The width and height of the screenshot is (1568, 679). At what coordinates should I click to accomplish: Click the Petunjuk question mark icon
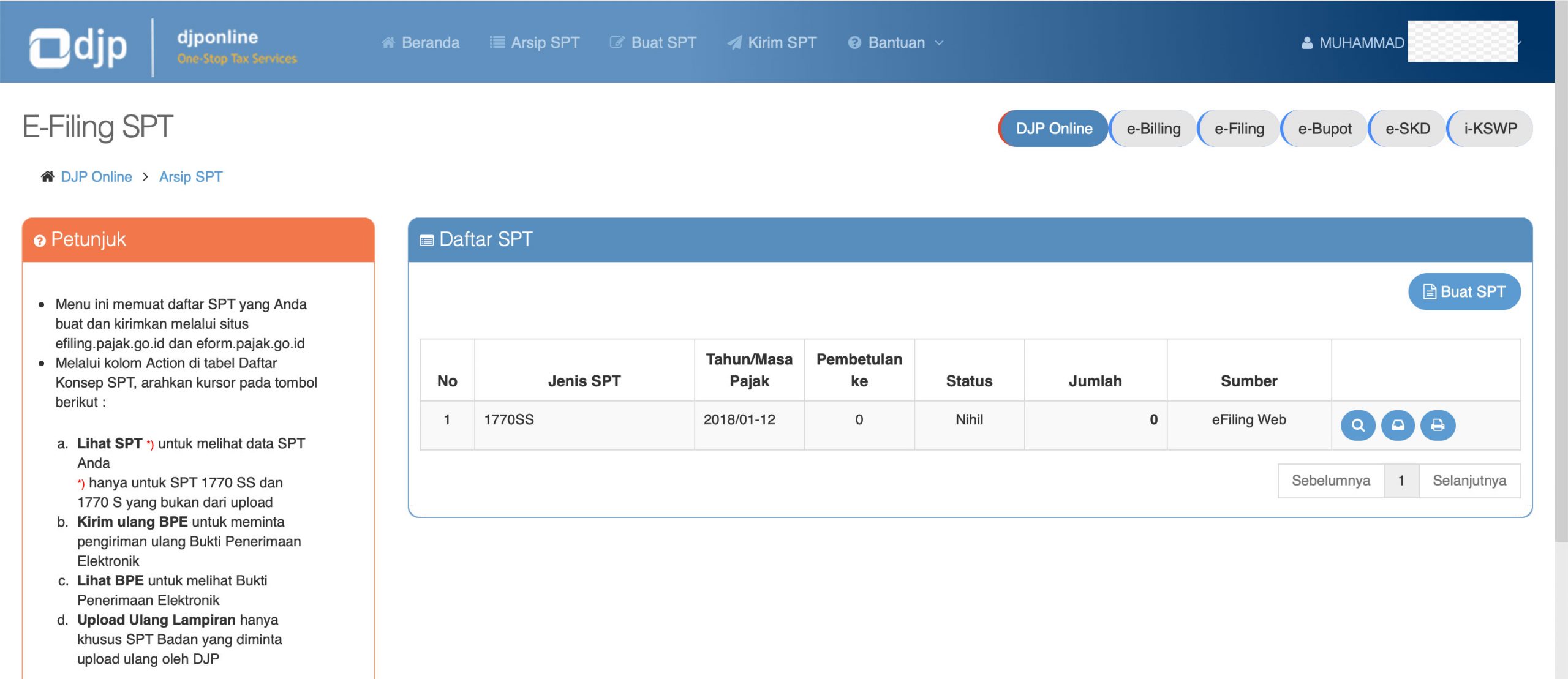coord(40,241)
